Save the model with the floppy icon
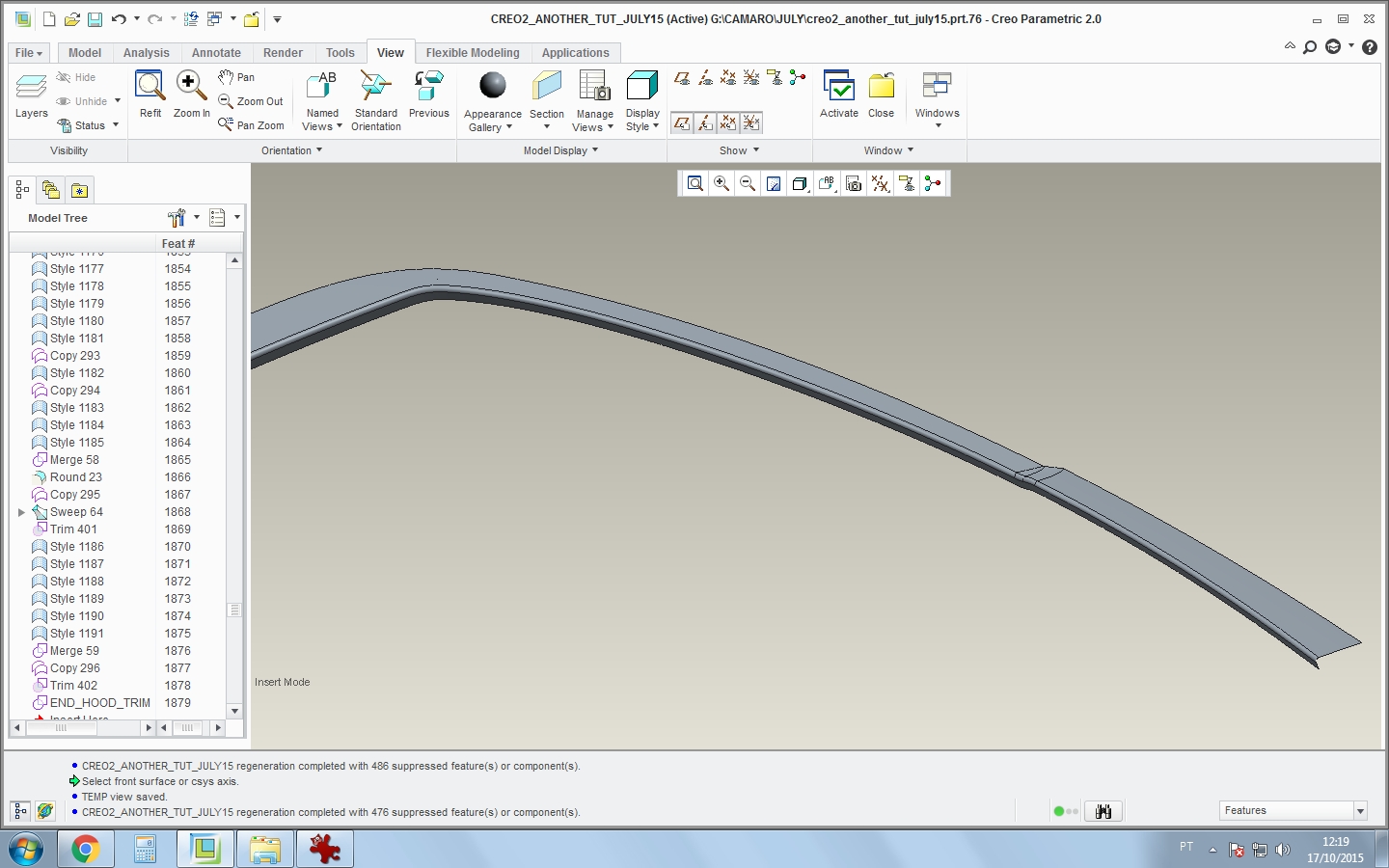 (95, 19)
